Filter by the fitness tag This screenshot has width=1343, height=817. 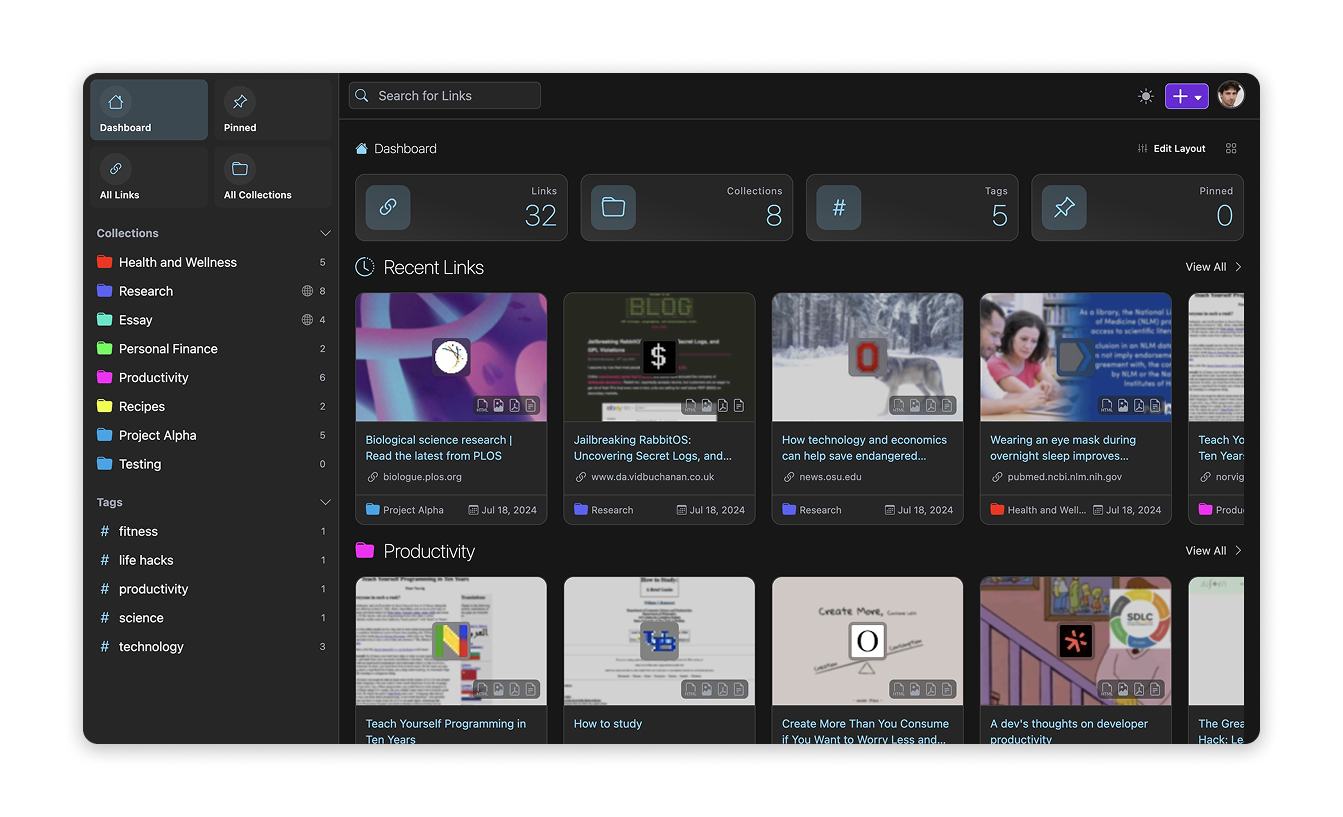pos(211,531)
